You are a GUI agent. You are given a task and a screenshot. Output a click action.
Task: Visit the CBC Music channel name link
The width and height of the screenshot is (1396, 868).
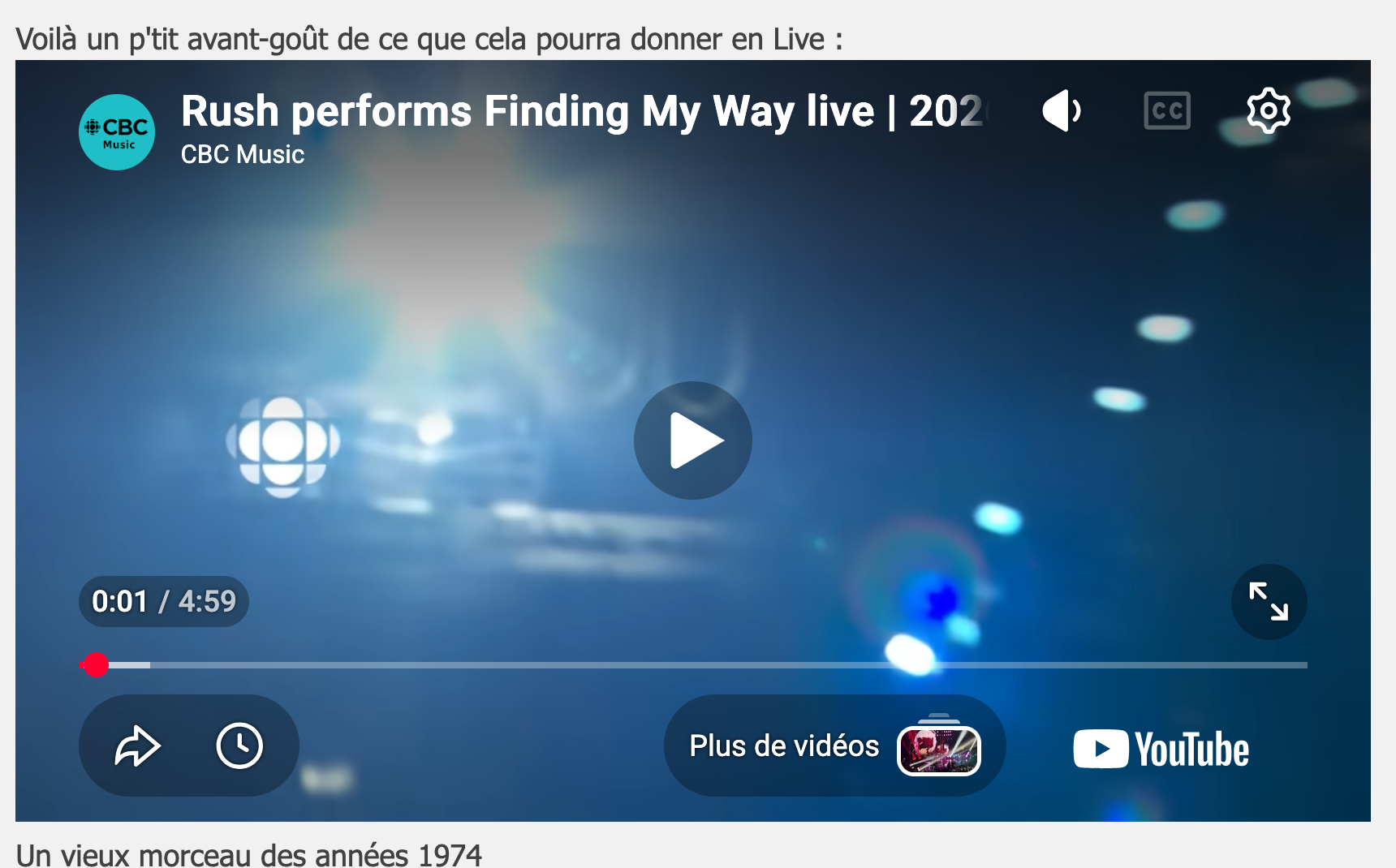coord(243,154)
